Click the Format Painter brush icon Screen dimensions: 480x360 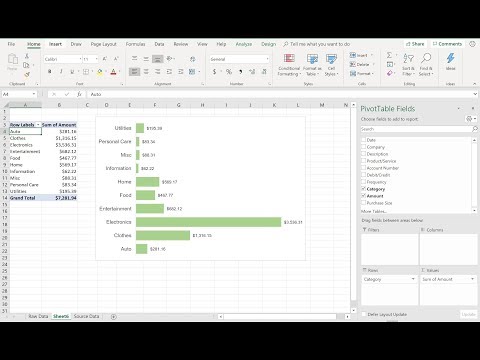point(27,74)
